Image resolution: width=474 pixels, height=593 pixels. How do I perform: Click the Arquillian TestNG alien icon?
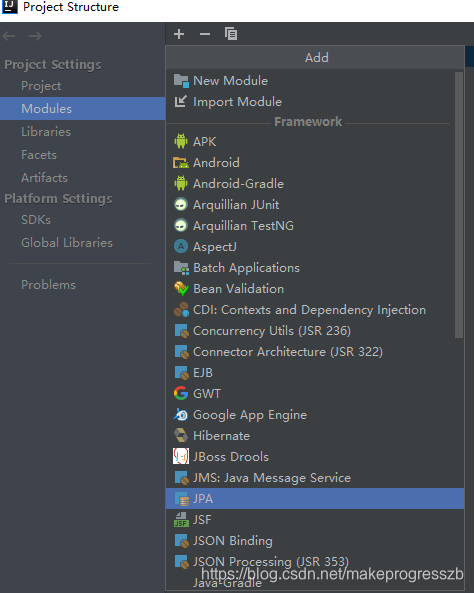pyautogui.click(x=181, y=225)
